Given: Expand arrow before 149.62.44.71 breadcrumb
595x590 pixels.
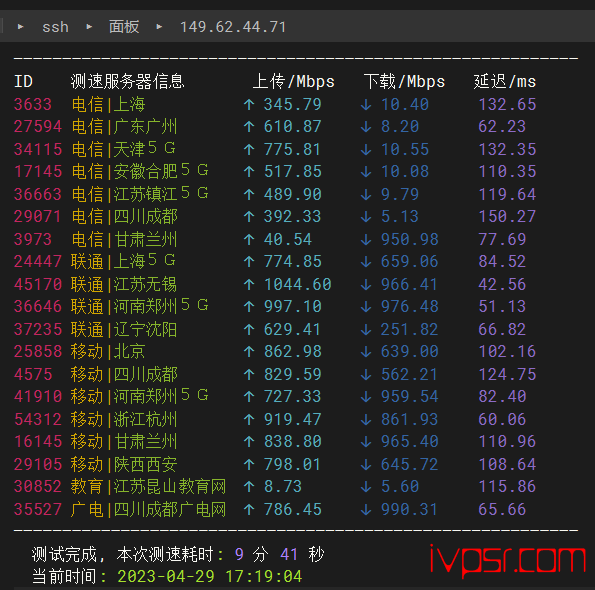Looking at the screenshot, I should (x=159, y=27).
